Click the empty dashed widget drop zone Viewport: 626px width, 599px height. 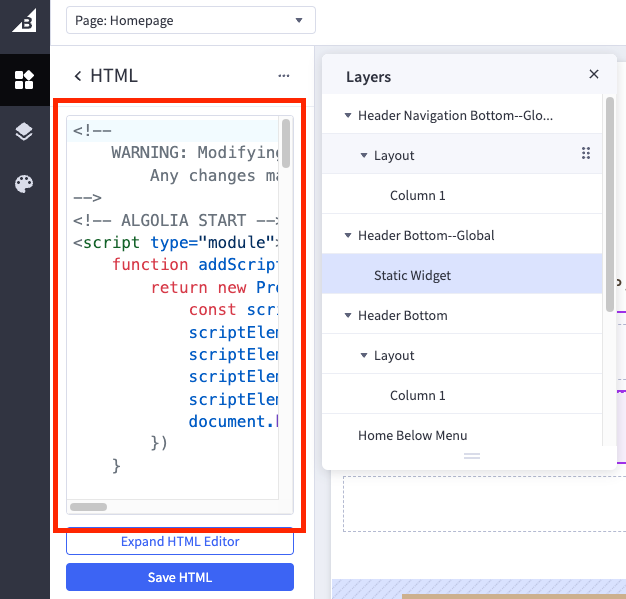point(484,504)
